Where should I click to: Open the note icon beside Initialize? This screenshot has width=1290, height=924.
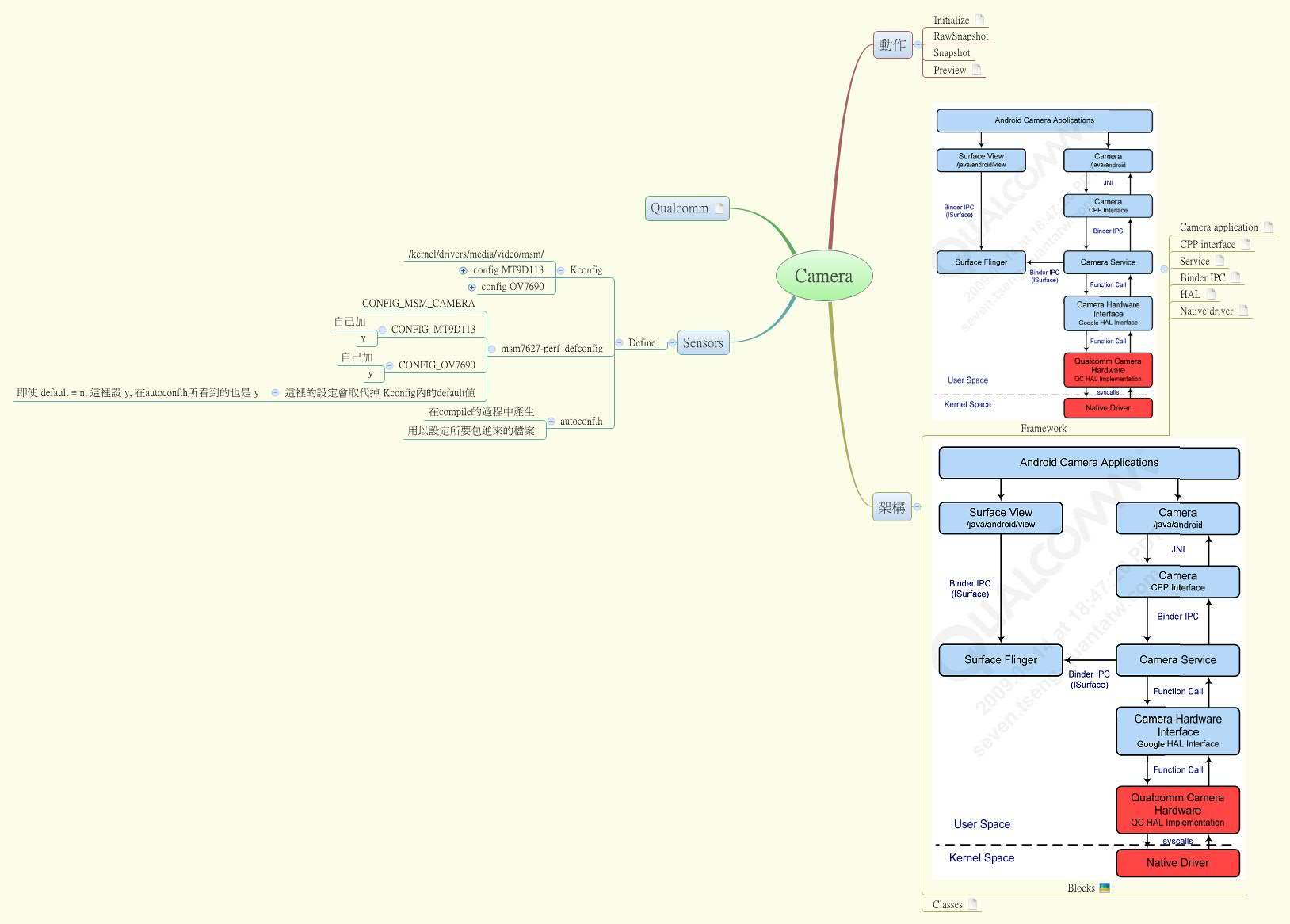tap(979, 20)
